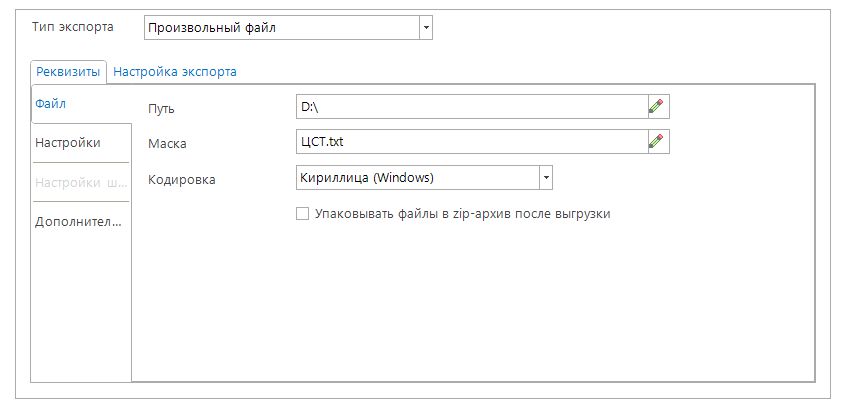
Task: Click the Упаковывать файлы в zip-архив label text
Action: 462,213
